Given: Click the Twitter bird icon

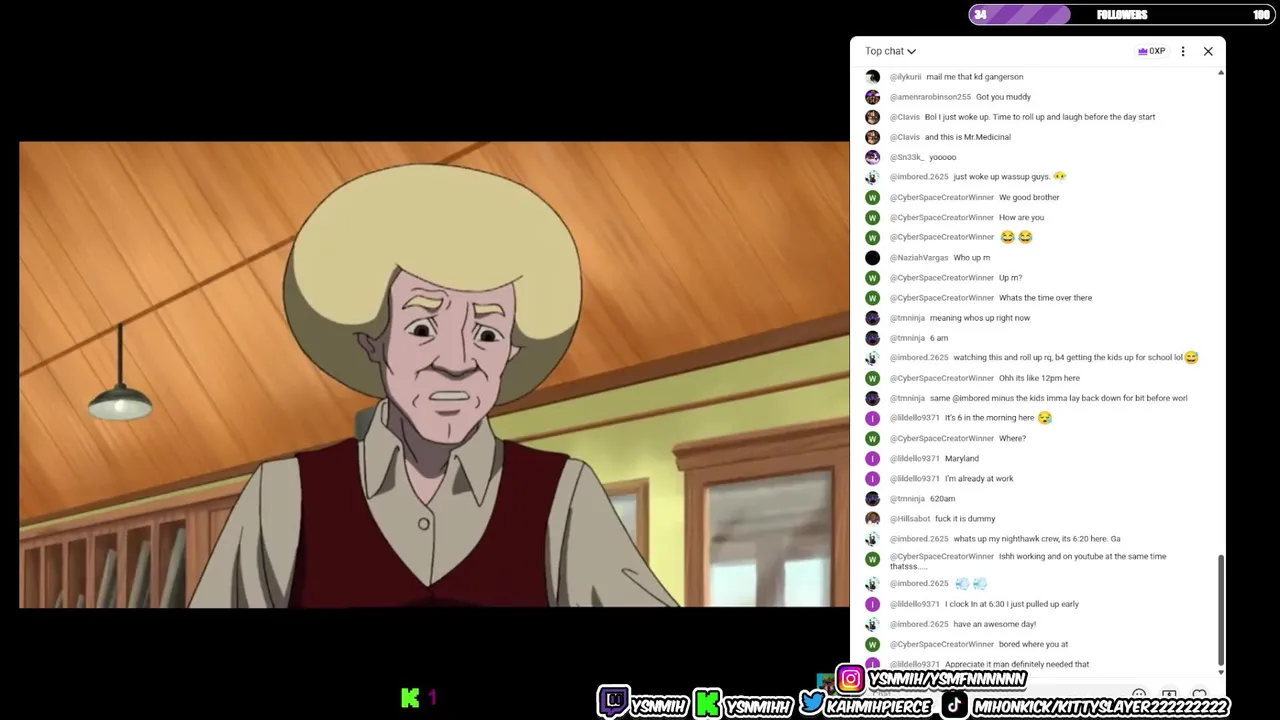Looking at the screenshot, I should 813,703.
